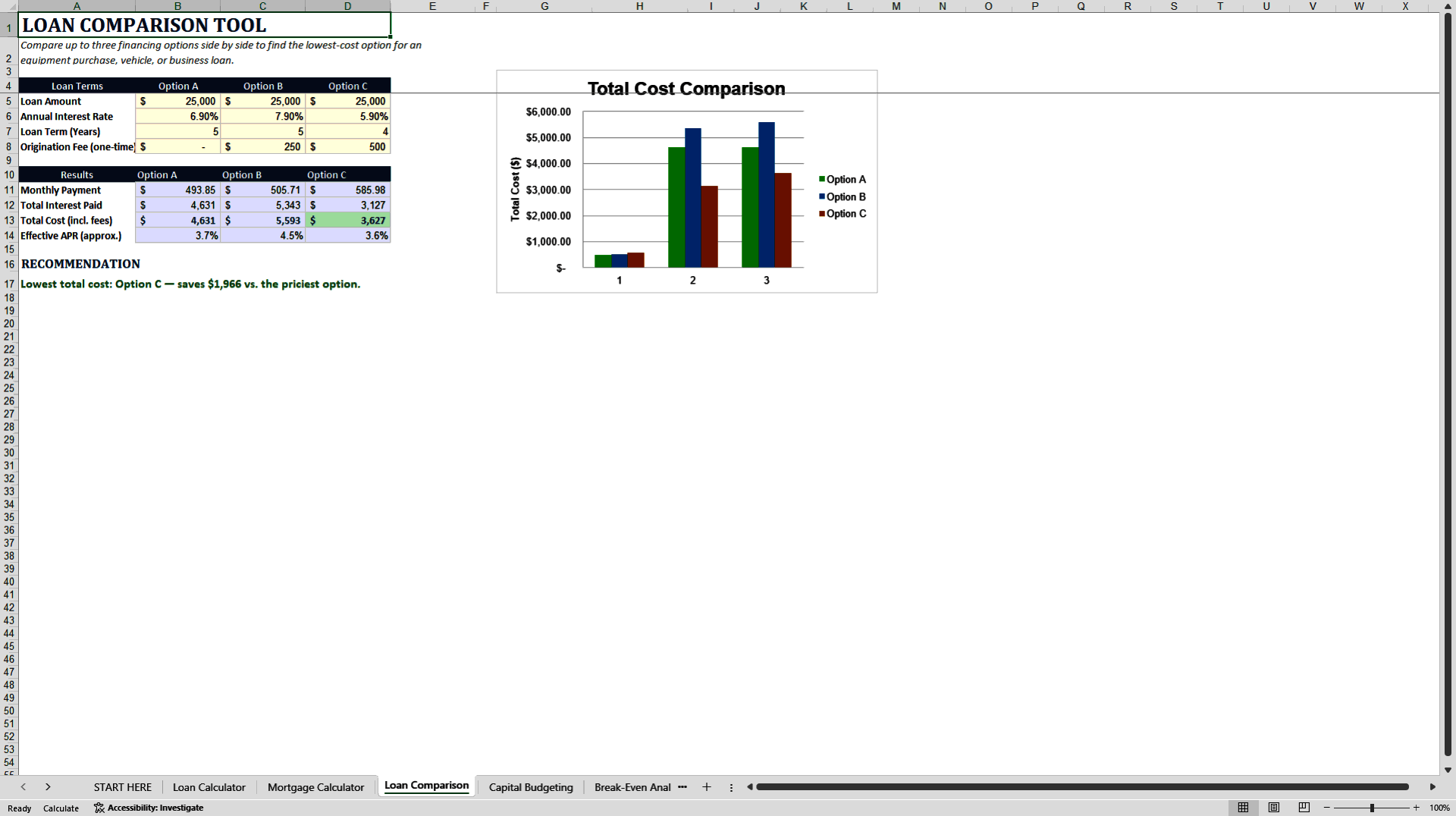Select column H header
The width and height of the screenshot is (1456, 816).
(x=639, y=6)
